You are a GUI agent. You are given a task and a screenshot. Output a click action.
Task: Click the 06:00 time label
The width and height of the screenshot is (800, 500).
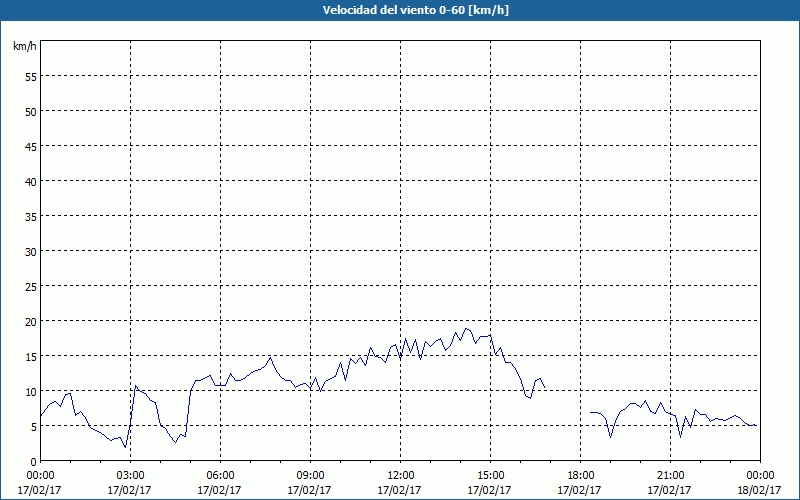(220, 476)
